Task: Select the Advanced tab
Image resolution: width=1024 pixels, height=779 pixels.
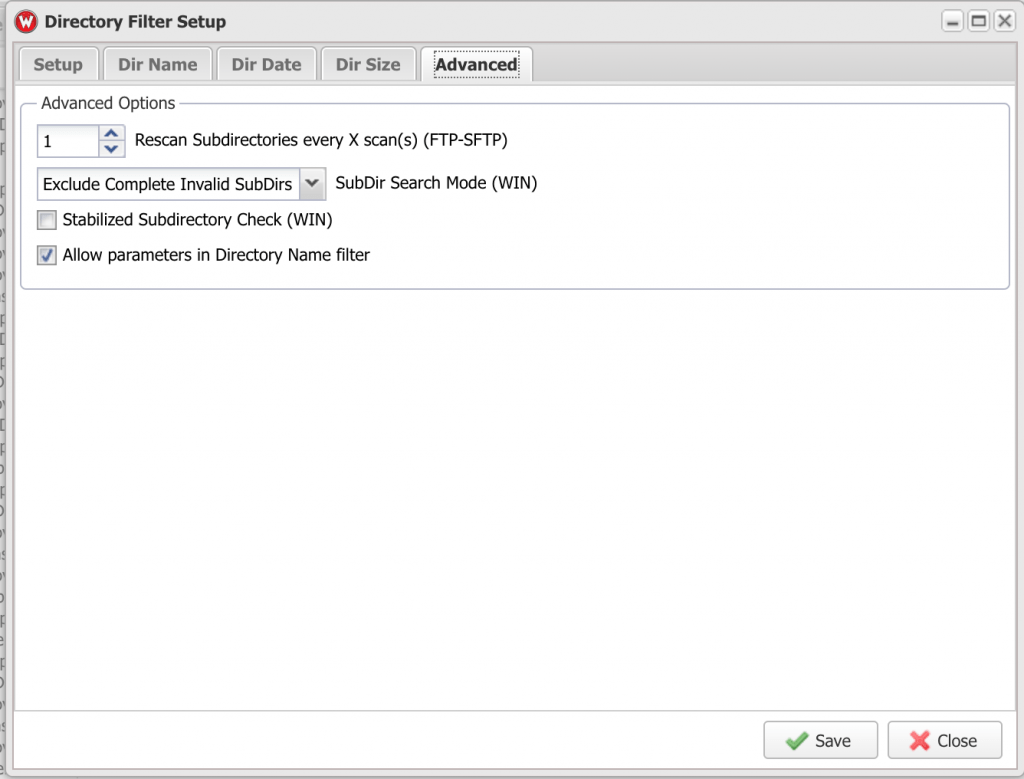Action: (476, 63)
